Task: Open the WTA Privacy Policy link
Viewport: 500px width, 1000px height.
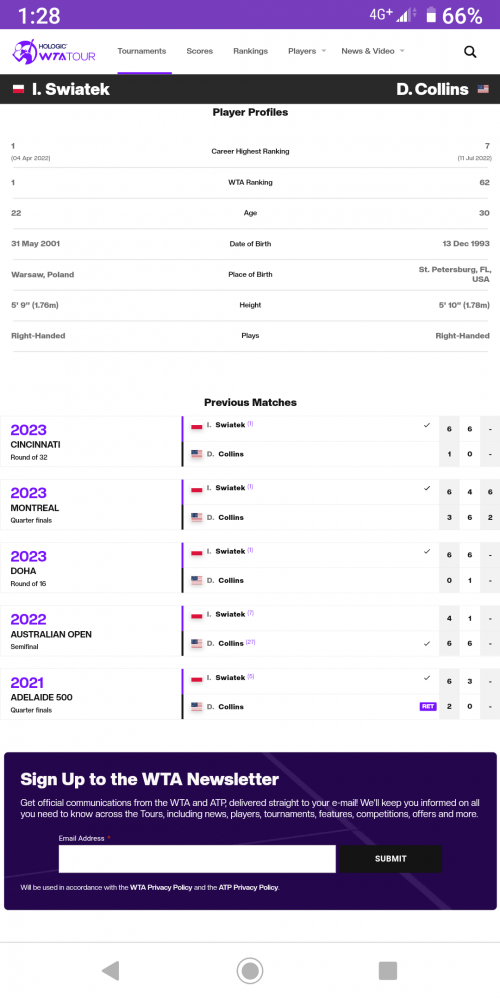Action: pos(161,887)
